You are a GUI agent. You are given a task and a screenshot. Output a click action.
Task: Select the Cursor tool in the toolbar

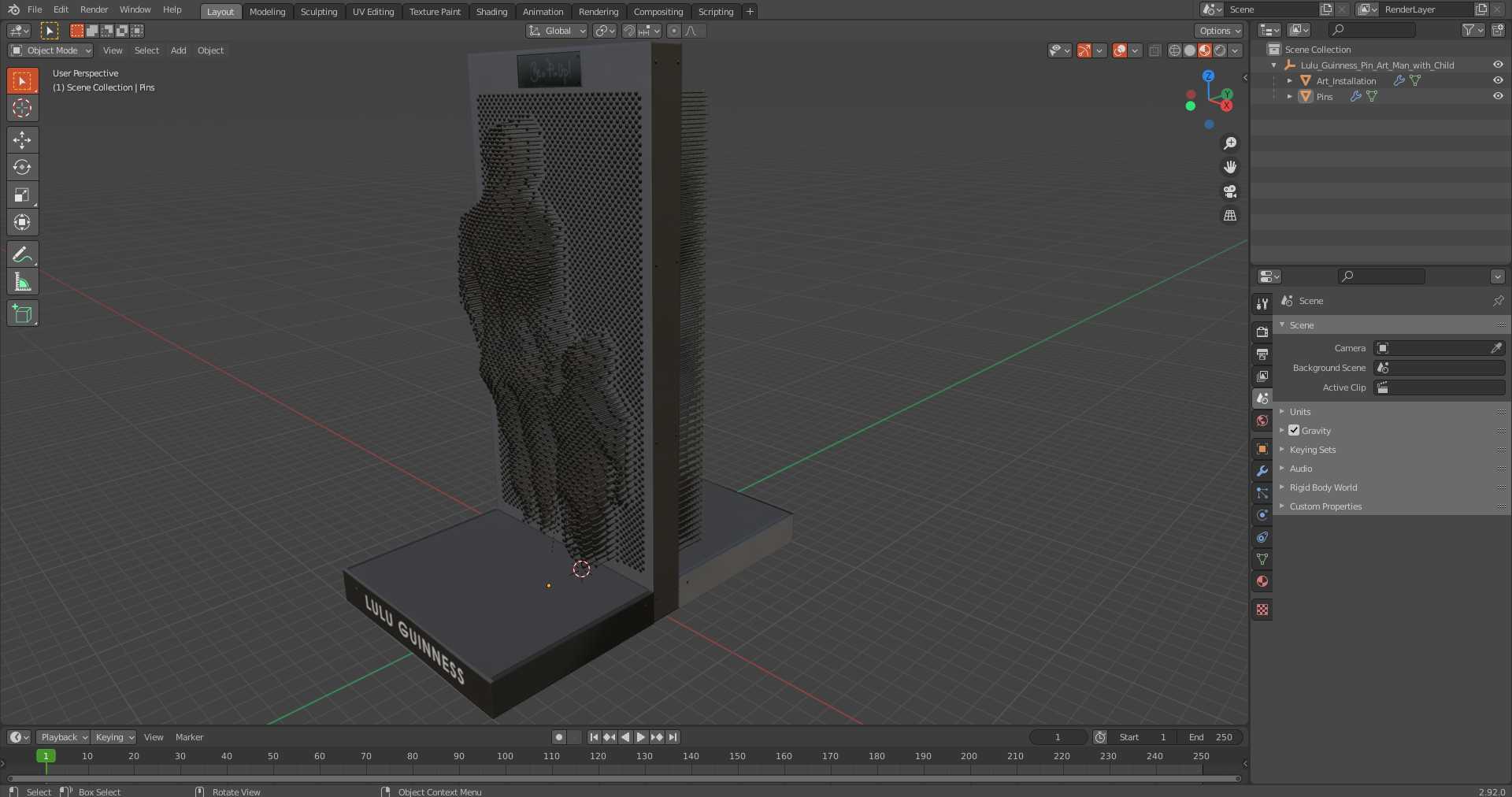click(22, 108)
